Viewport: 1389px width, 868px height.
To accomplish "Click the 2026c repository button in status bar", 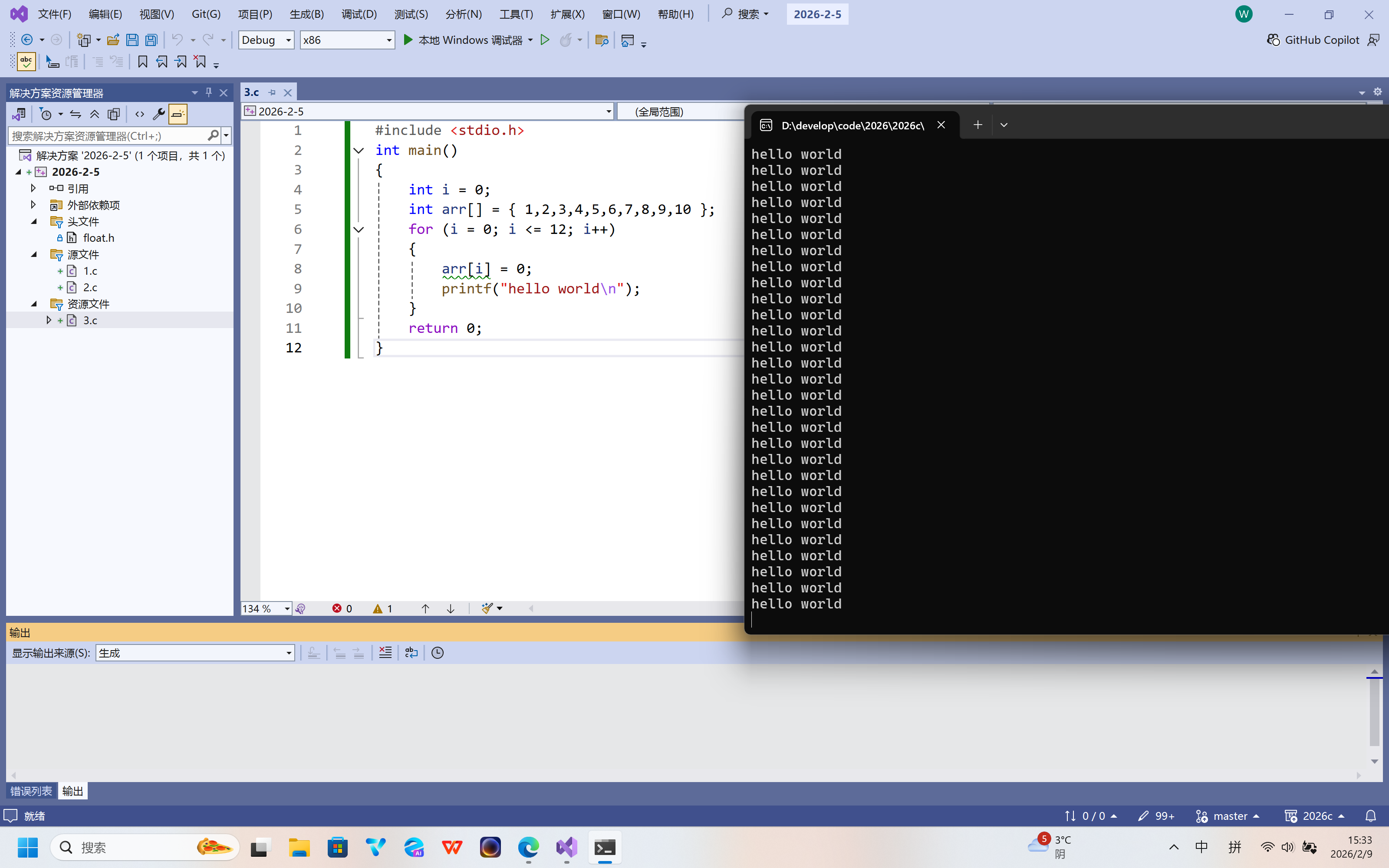I will tap(1314, 816).
